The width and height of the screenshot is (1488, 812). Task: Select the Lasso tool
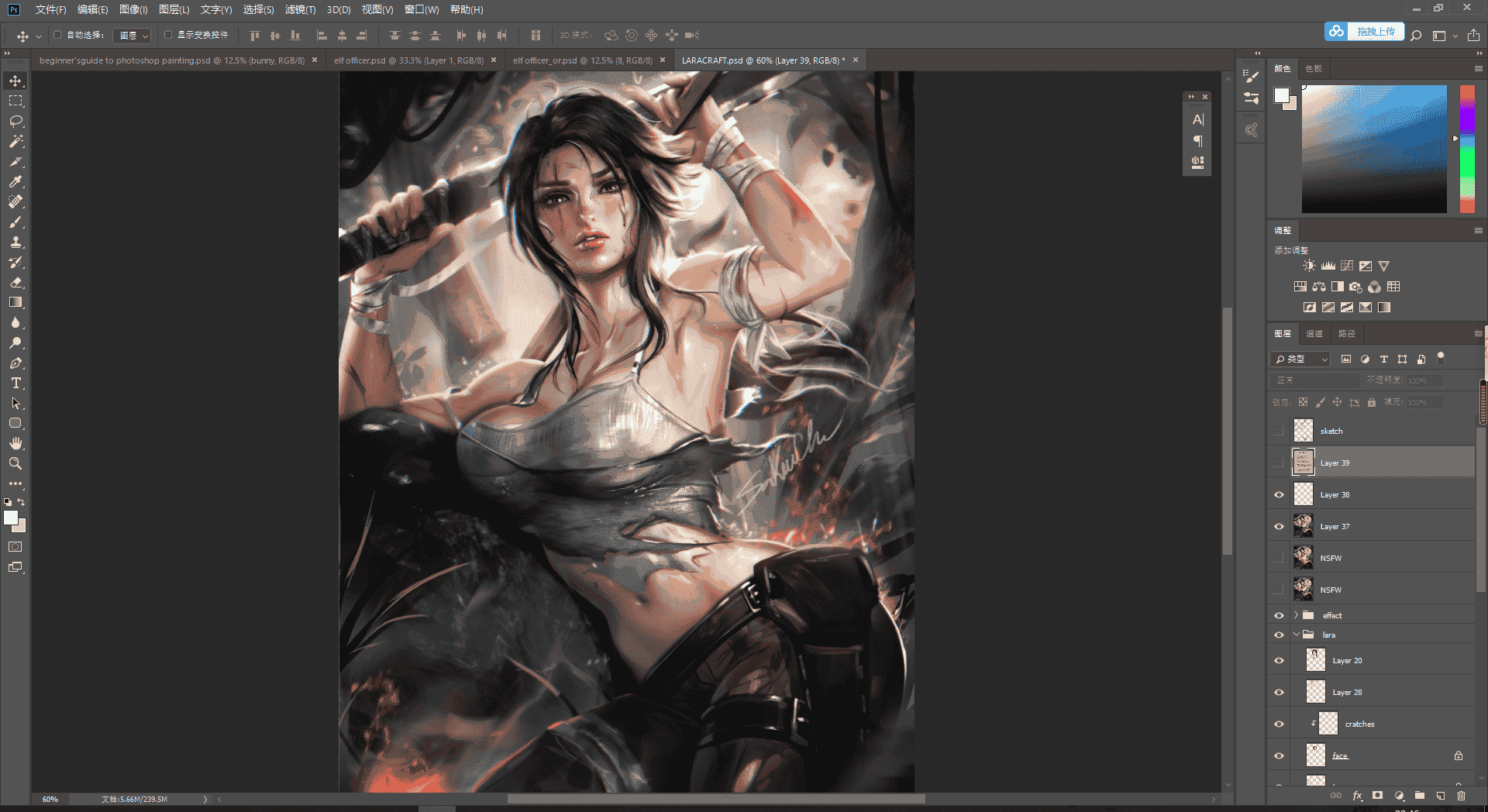tap(15, 121)
